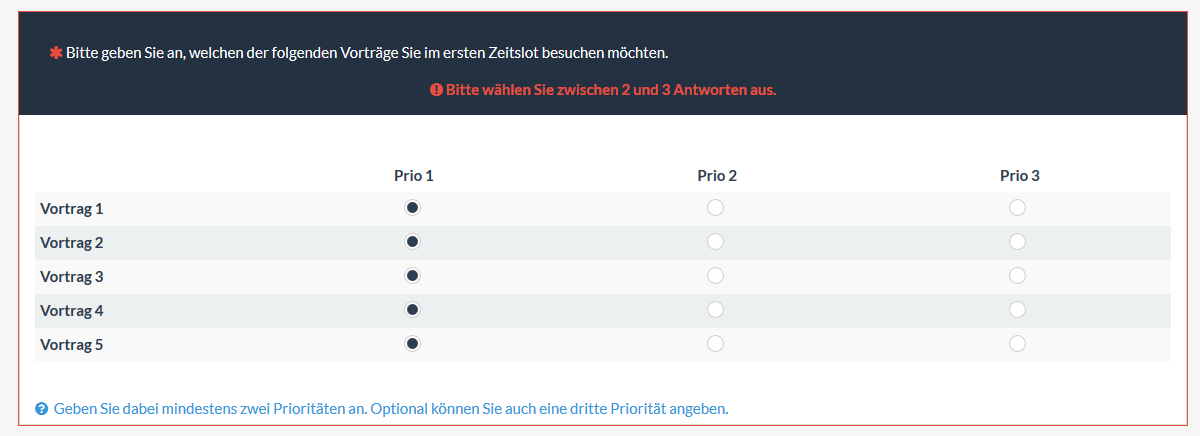Screen dimensions: 1200x436
Task: Mark Vortrag 3 as Prio 1
Action: pyautogui.click(x=413, y=276)
